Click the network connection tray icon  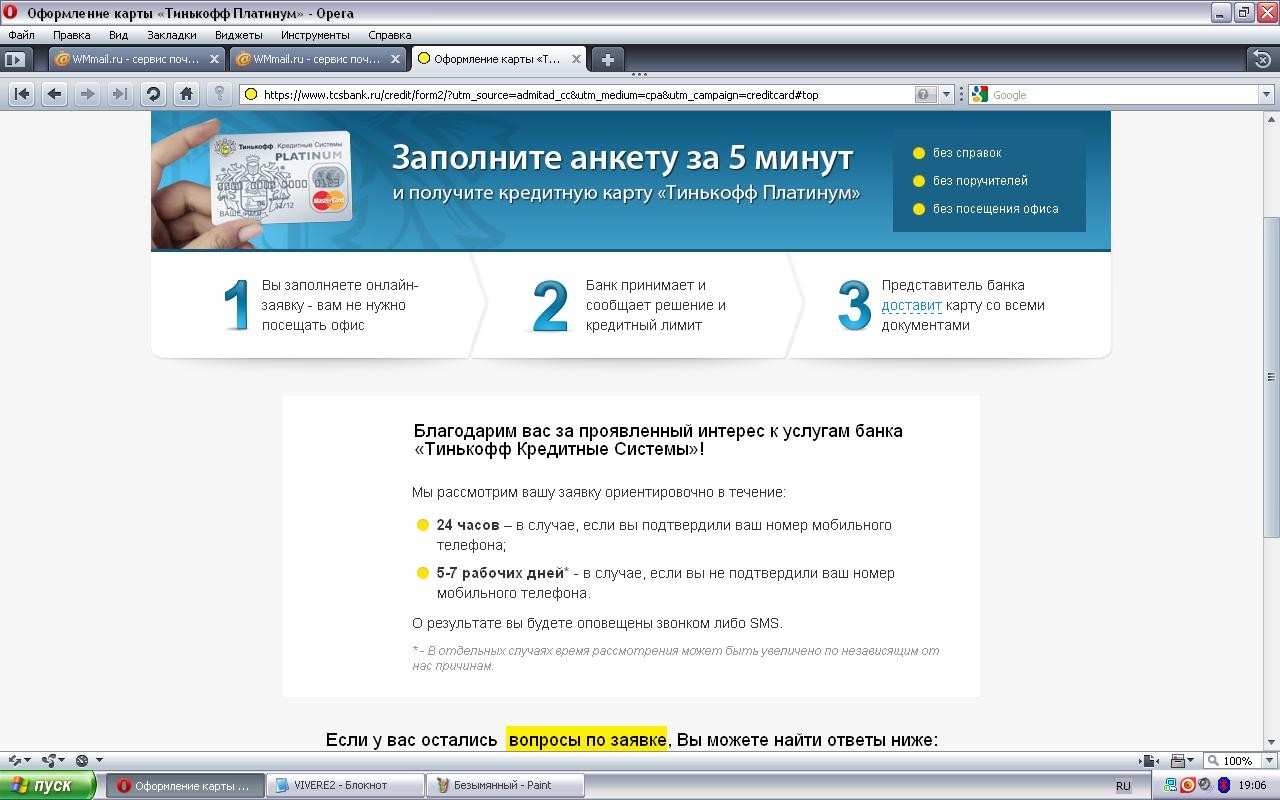pos(1171,786)
